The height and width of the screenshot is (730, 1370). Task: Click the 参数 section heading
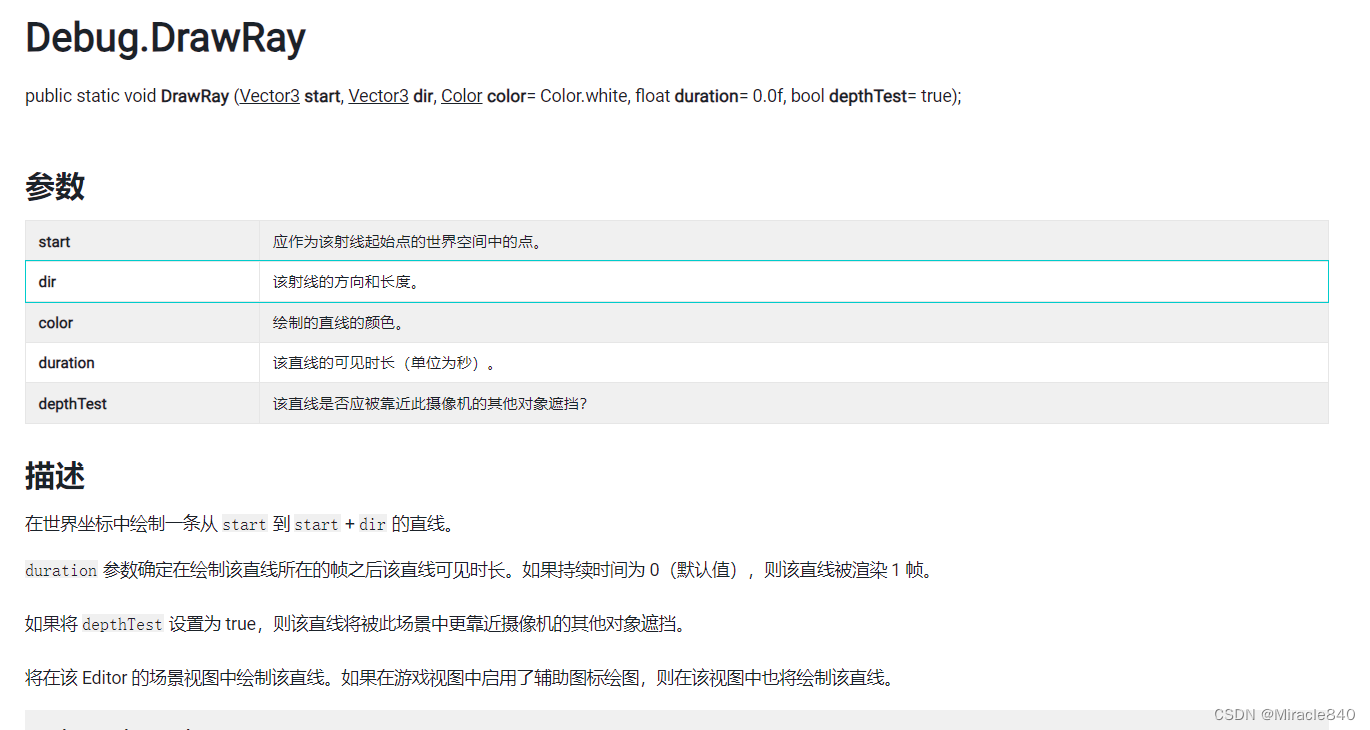tap(54, 186)
